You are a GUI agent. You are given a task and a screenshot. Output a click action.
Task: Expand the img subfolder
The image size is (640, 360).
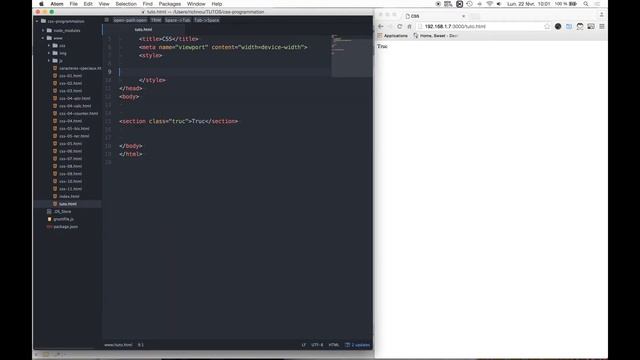pyautogui.click(x=49, y=53)
